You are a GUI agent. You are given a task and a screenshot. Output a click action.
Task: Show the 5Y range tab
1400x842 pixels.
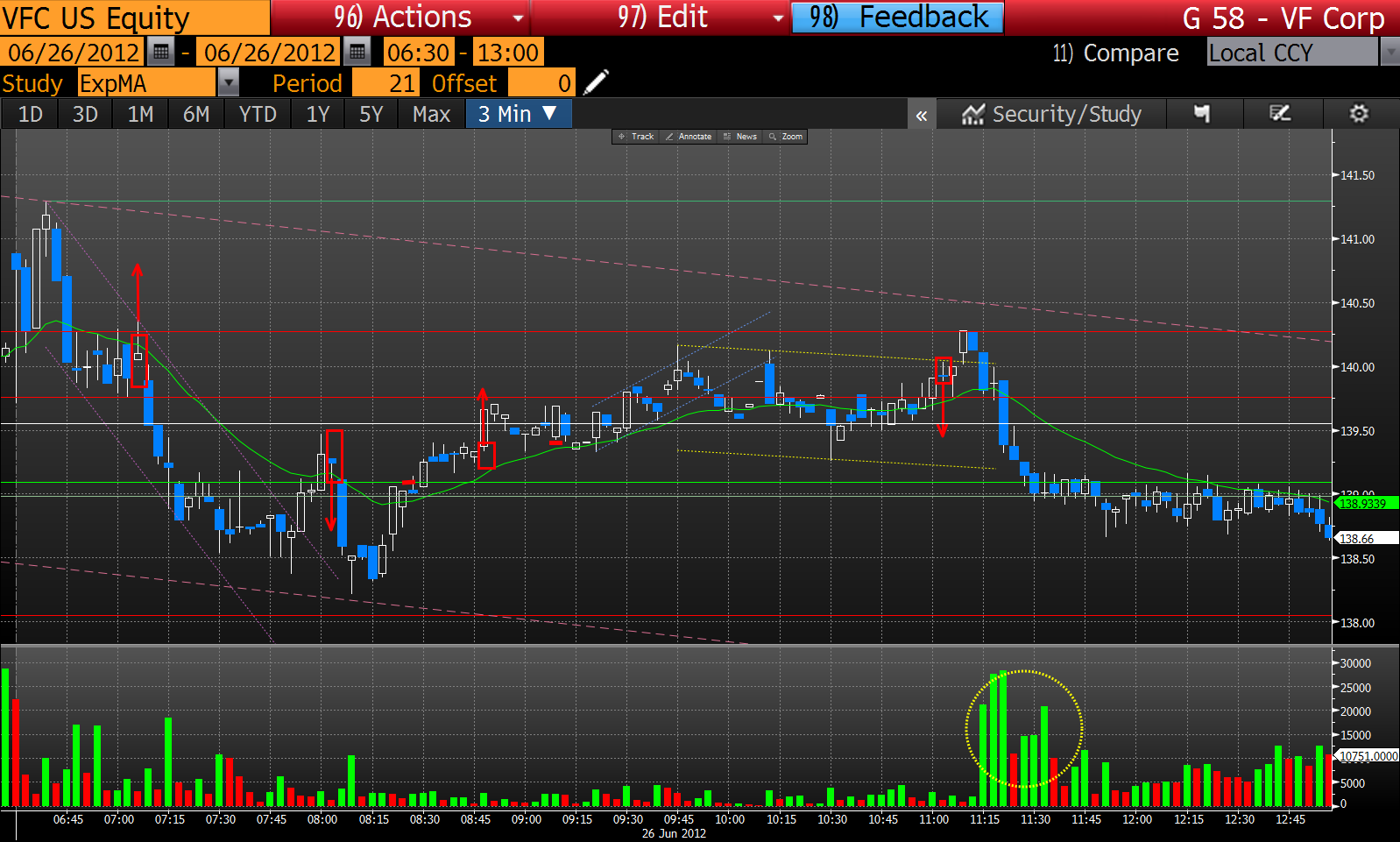coord(371,114)
